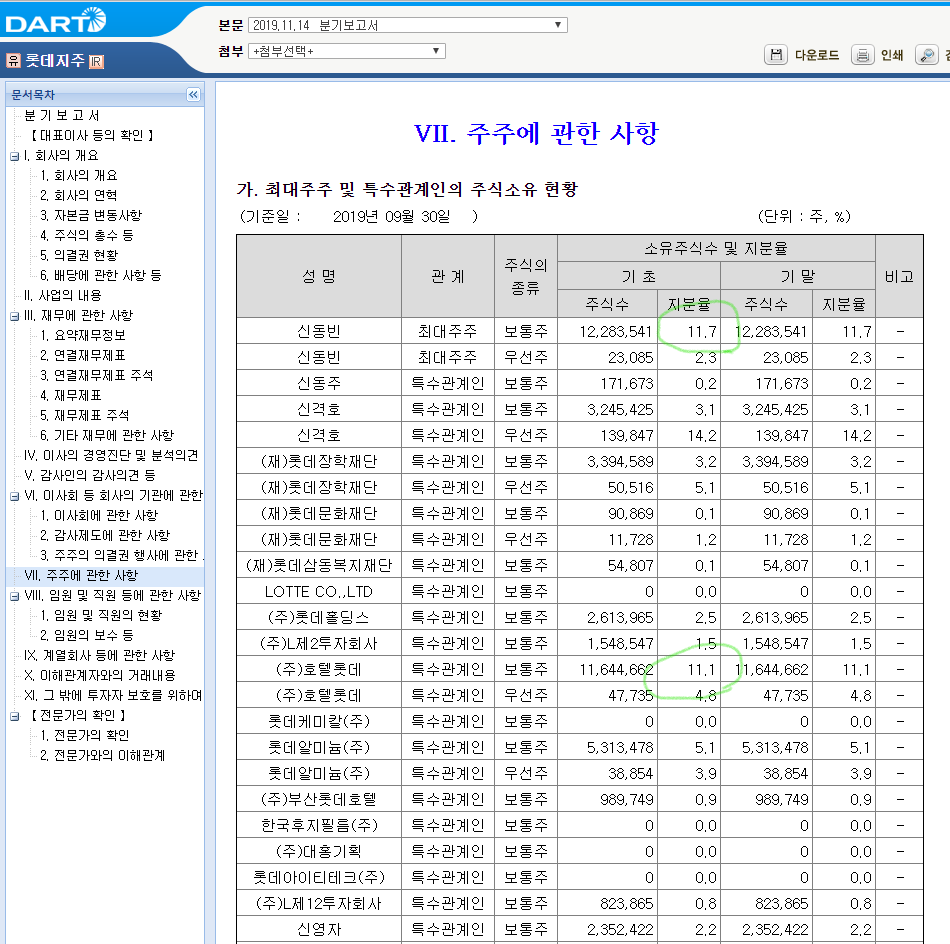The image size is (950, 944).
Task: Click the 인쇄 button label
Action: (892, 55)
